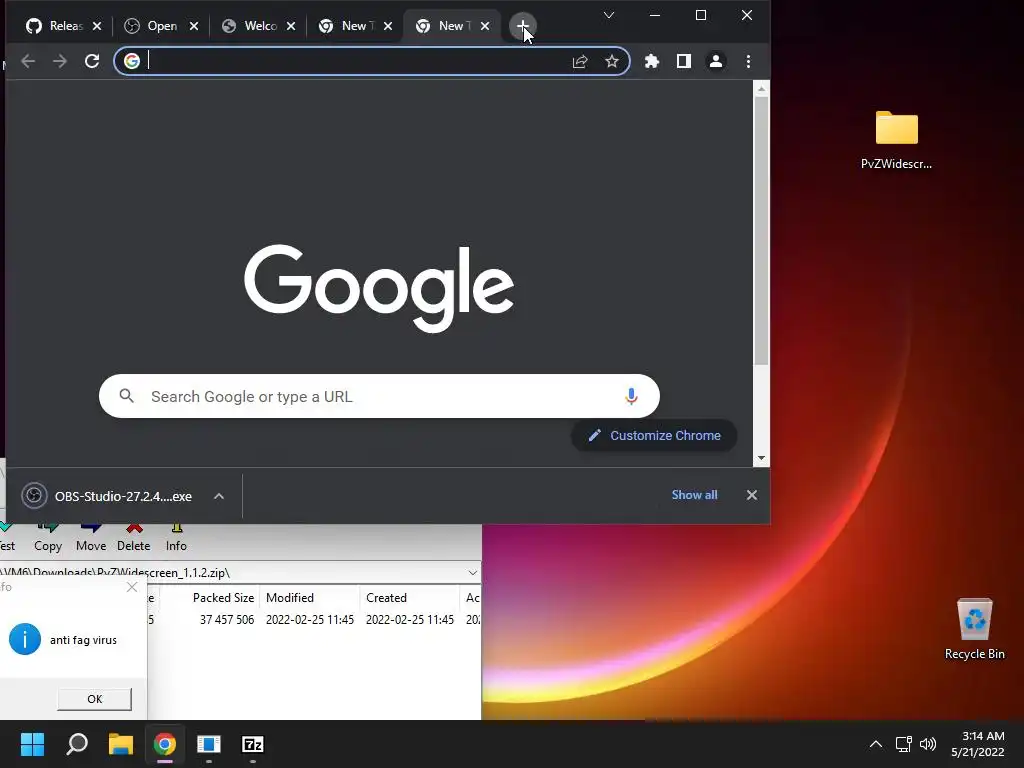
Task: Open the volume control in tray
Action: (x=928, y=744)
